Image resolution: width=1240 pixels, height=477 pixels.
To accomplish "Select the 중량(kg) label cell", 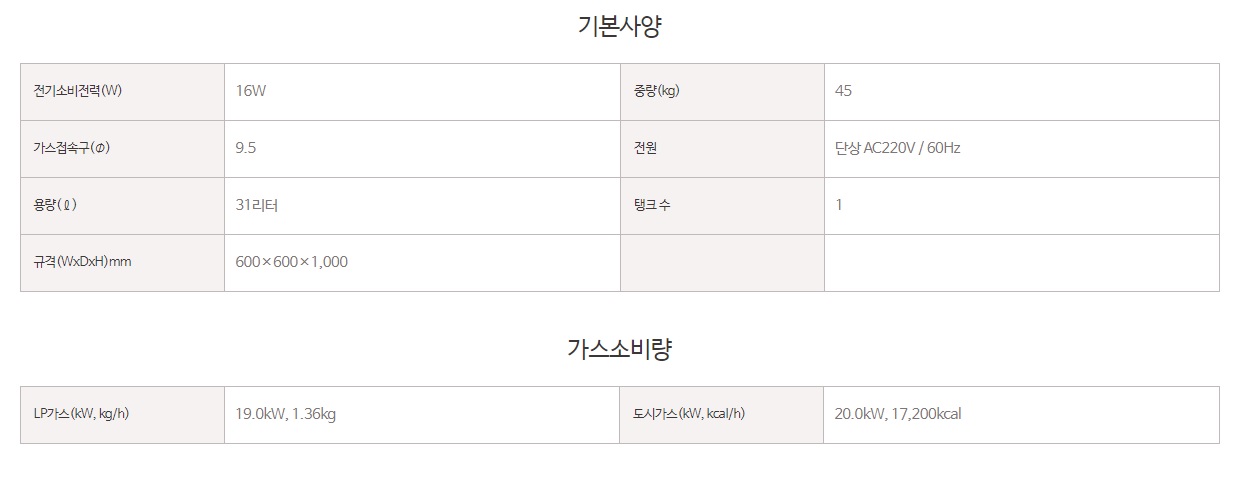I will [x=722, y=92].
